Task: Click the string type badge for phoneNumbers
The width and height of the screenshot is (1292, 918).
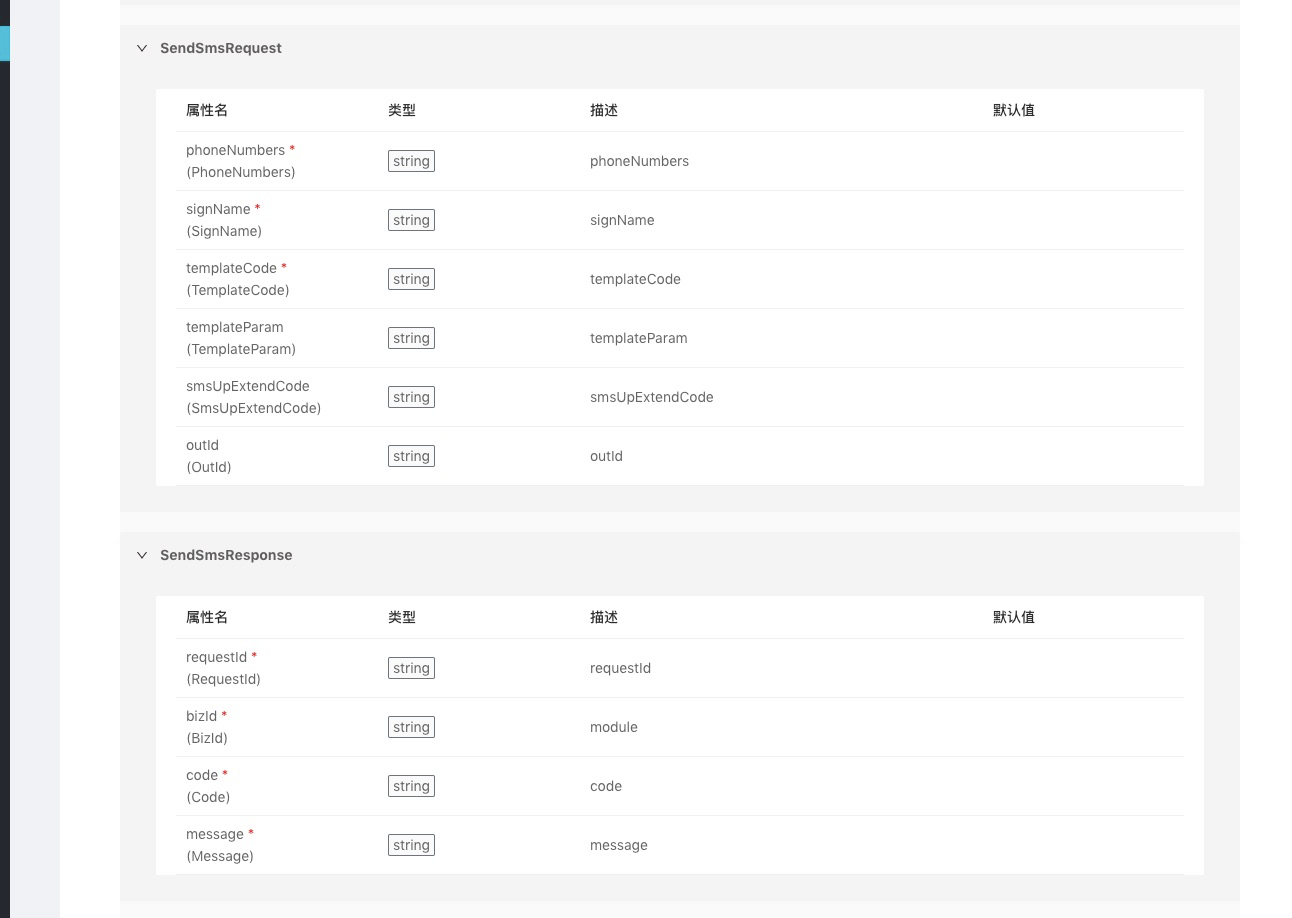Action: [x=411, y=161]
